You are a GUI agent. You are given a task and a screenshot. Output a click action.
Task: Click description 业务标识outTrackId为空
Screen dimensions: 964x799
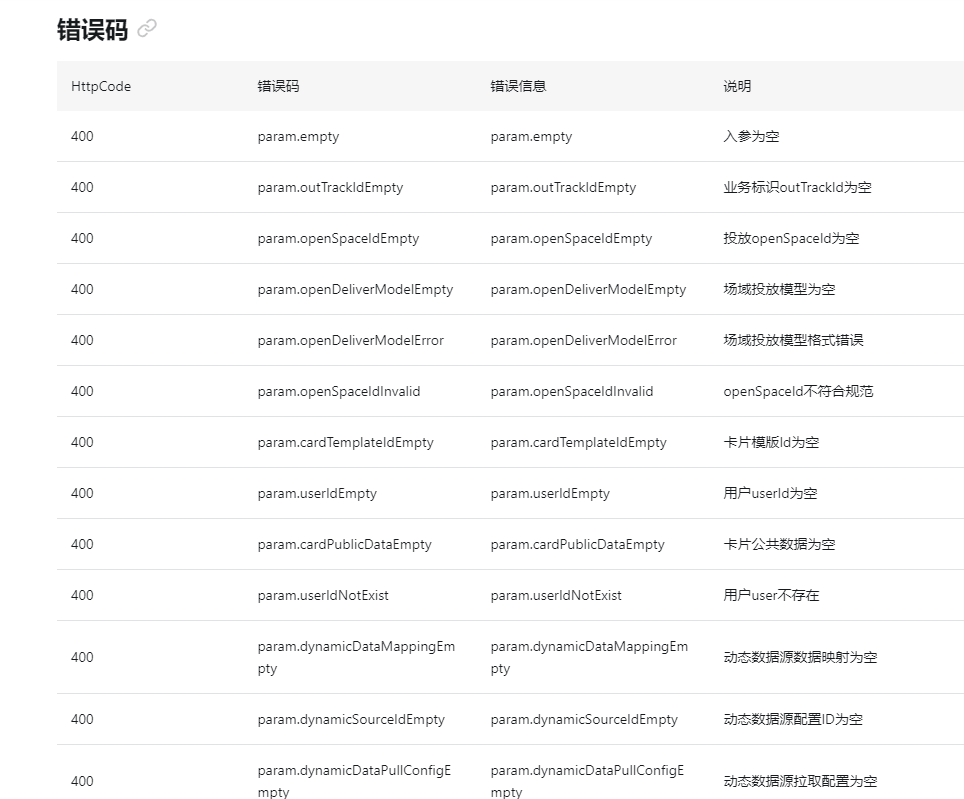797,187
